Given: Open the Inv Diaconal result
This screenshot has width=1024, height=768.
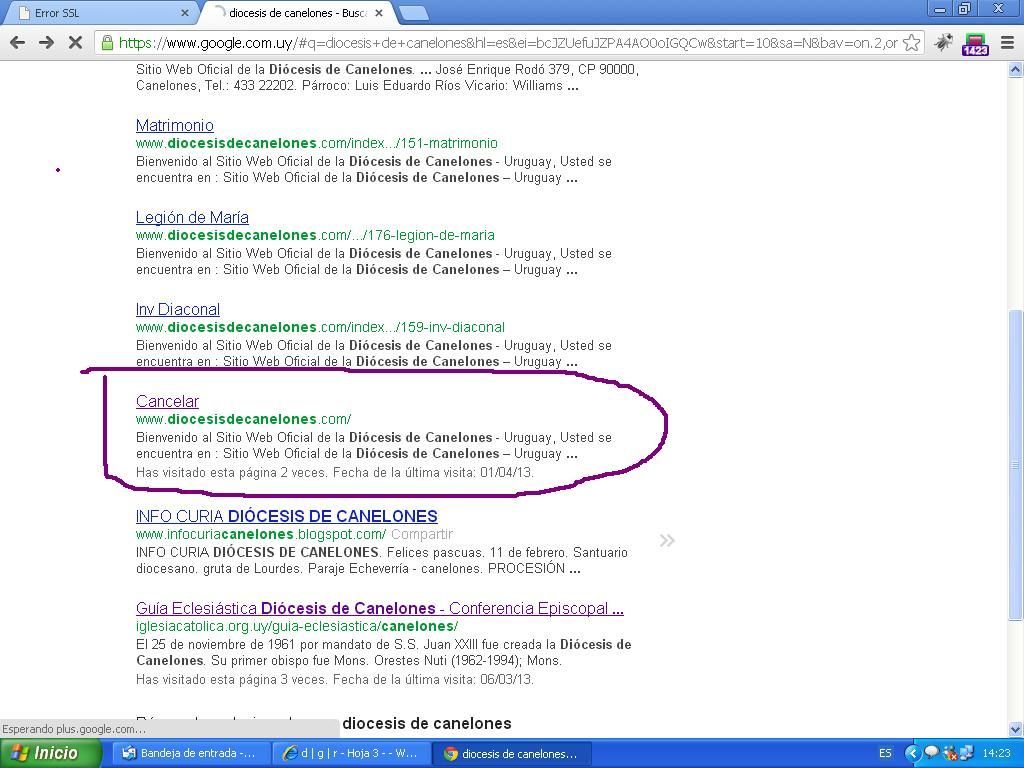Looking at the screenshot, I should click(178, 309).
